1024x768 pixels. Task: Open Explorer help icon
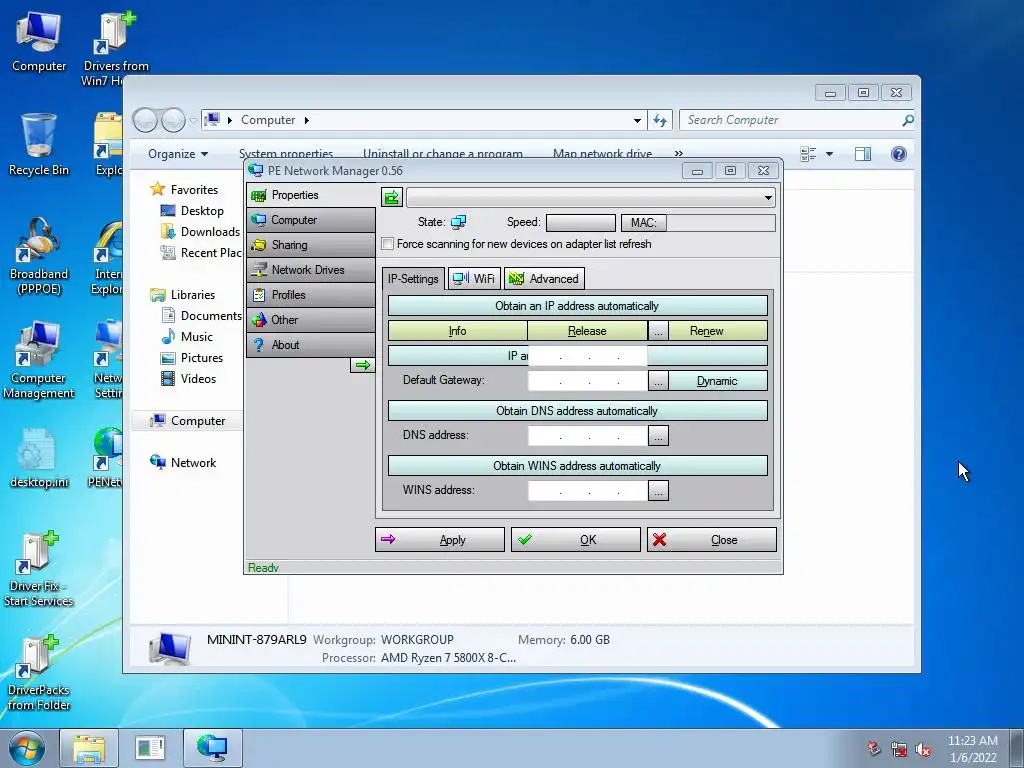pyautogui.click(x=899, y=154)
